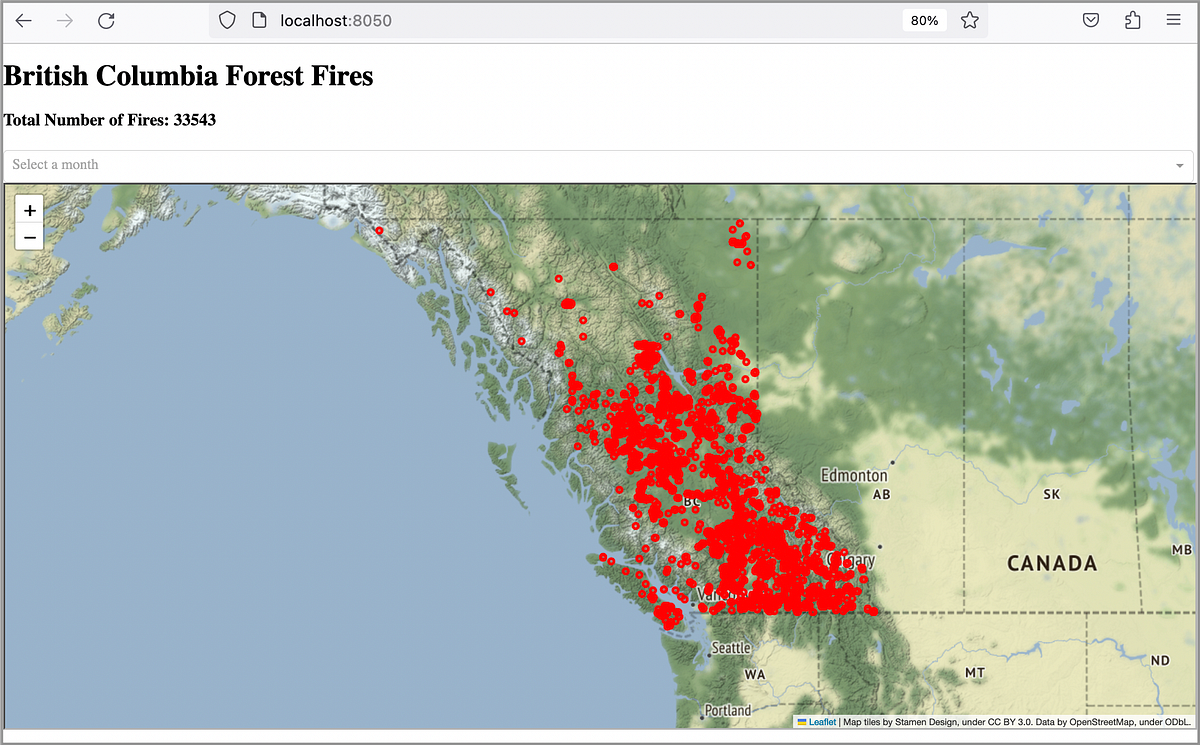Bookmark this page with the star
This screenshot has height=745, width=1200.
969,20
